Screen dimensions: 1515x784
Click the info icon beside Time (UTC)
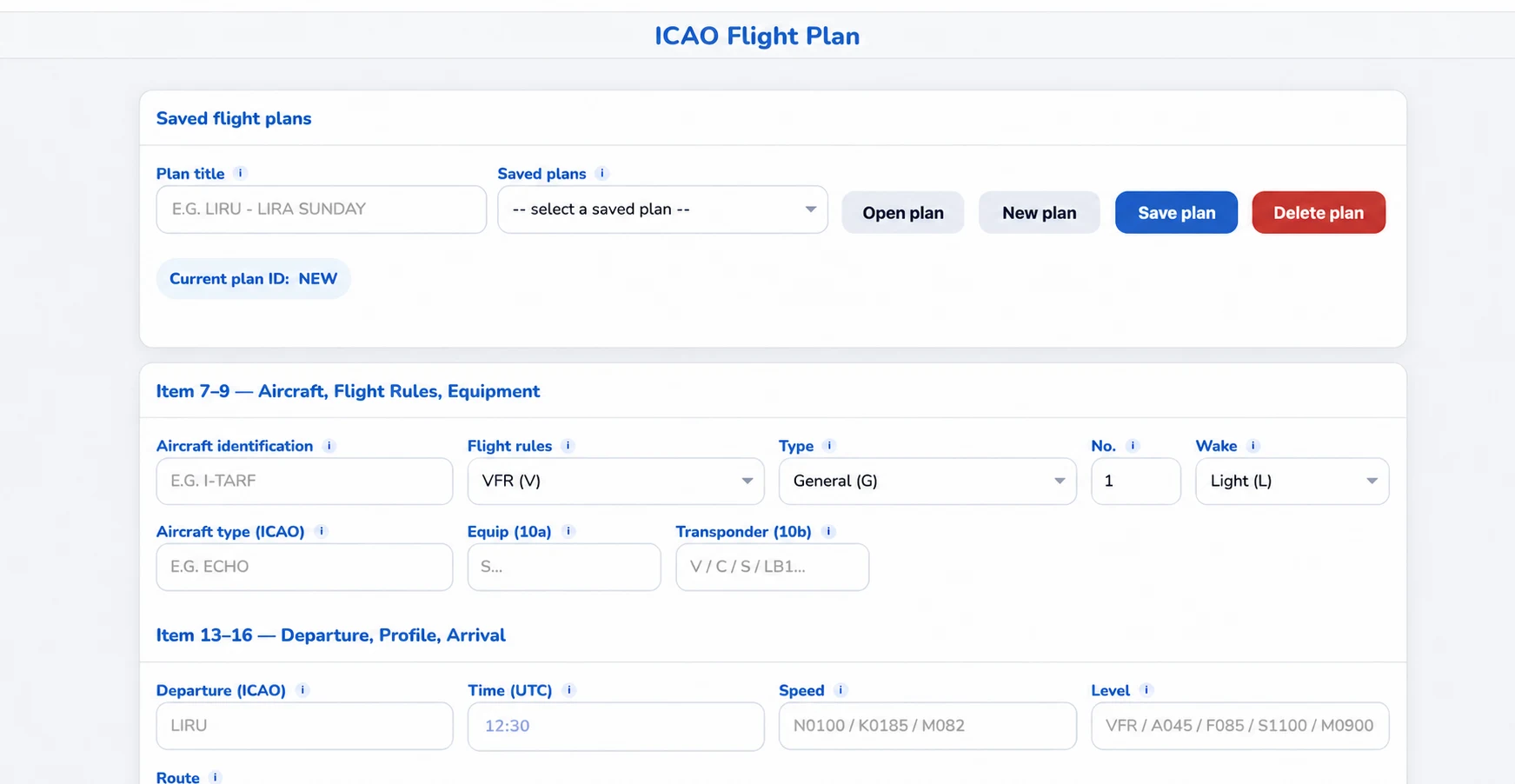click(569, 690)
